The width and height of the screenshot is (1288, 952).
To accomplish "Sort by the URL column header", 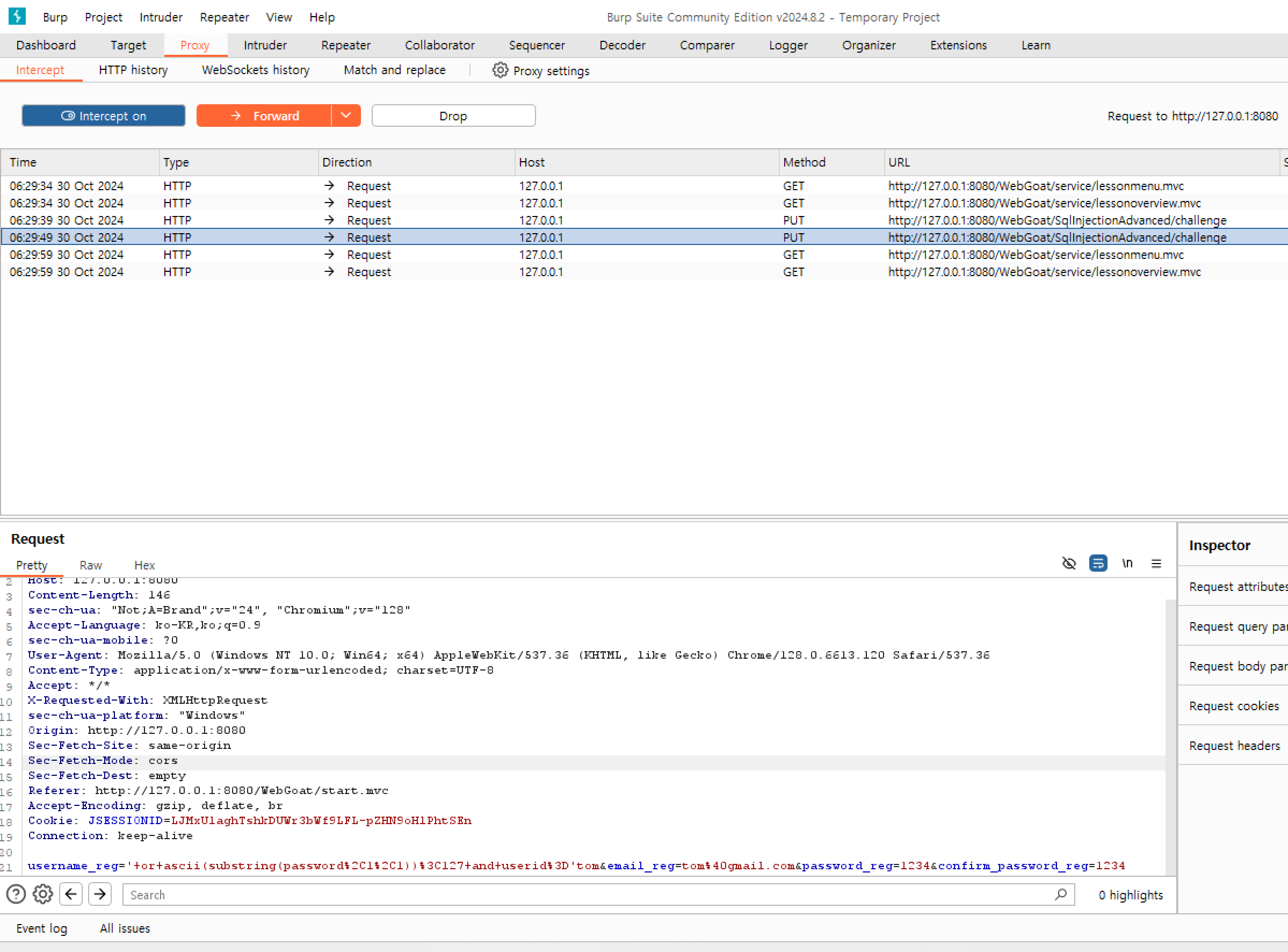I will tap(1082, 162).
